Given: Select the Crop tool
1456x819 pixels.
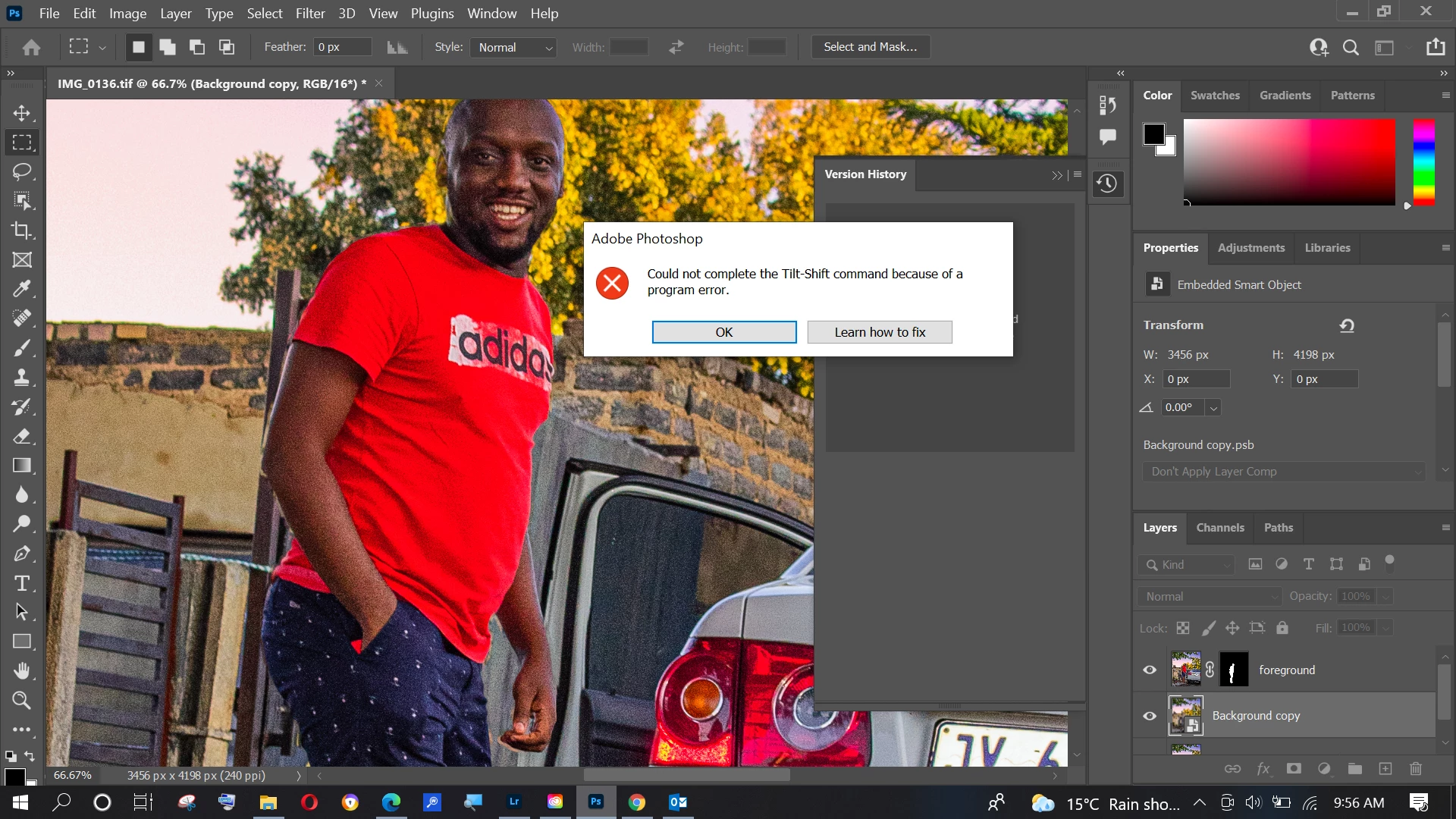Looking at the screenshot, I should click(x=21, y=231).
